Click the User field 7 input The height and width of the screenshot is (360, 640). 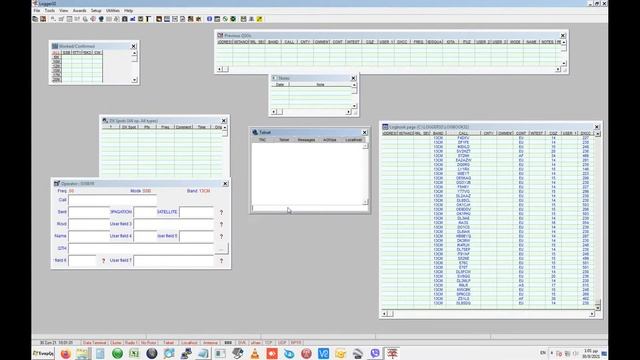[173, 260]
